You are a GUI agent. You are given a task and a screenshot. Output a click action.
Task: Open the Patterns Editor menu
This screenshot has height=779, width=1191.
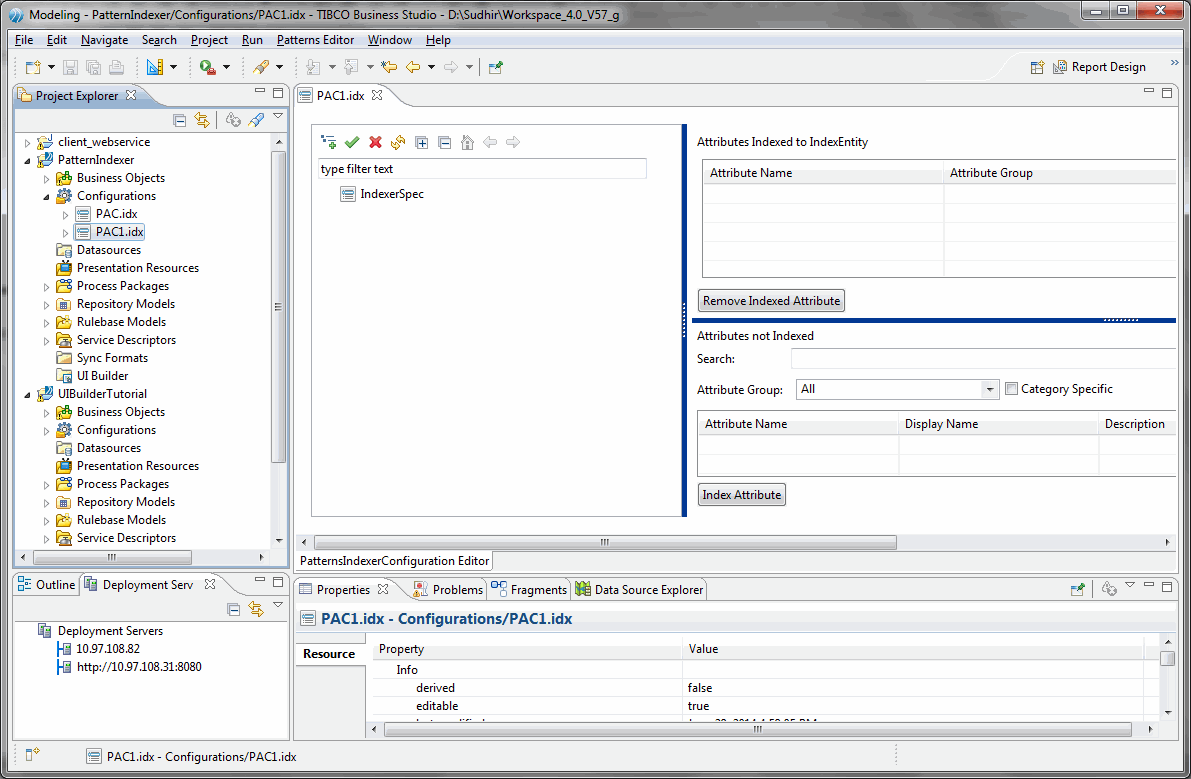[315, 39]
